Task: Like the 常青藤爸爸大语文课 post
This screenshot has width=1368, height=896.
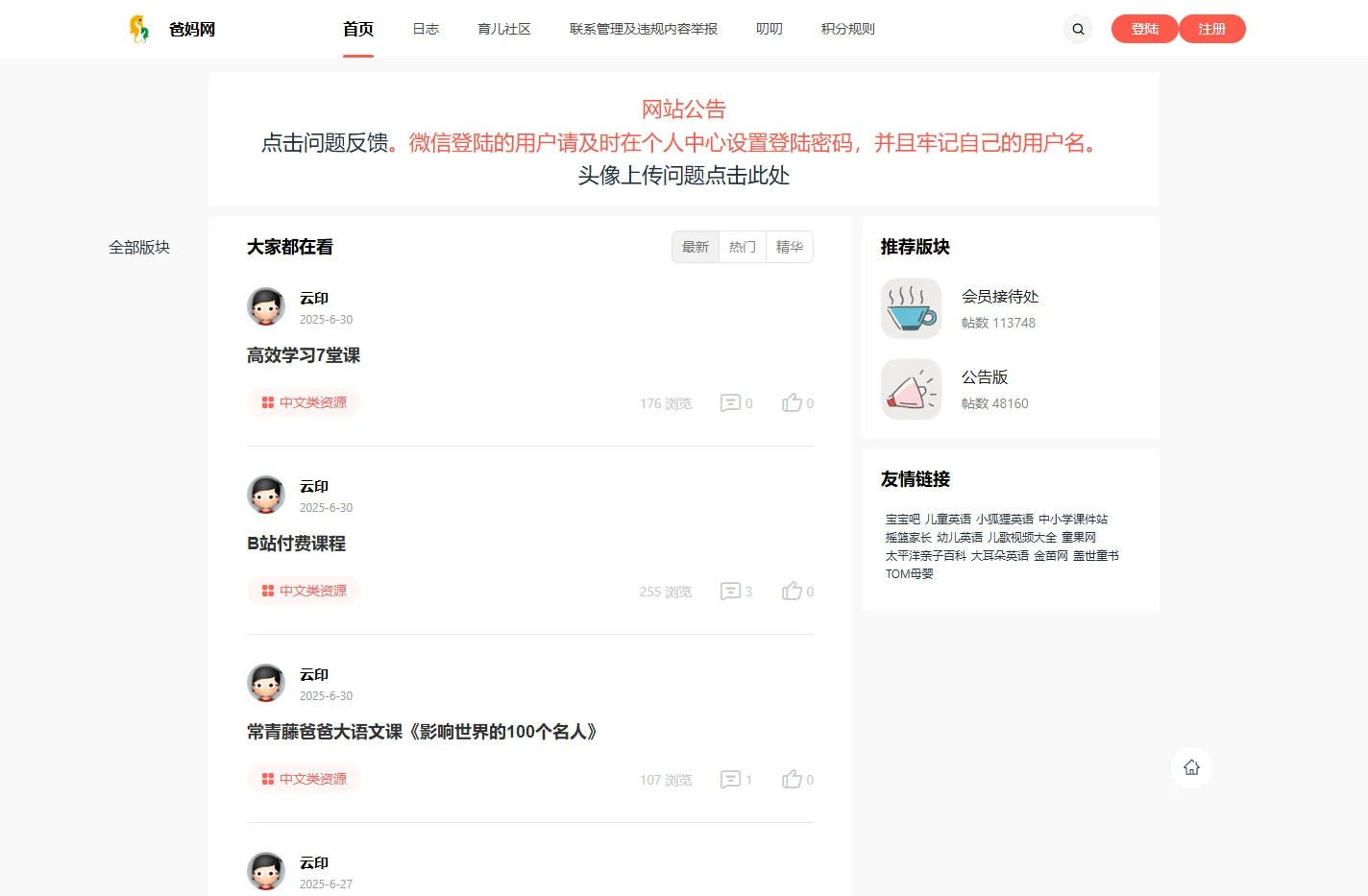Action: pos(792,779)
